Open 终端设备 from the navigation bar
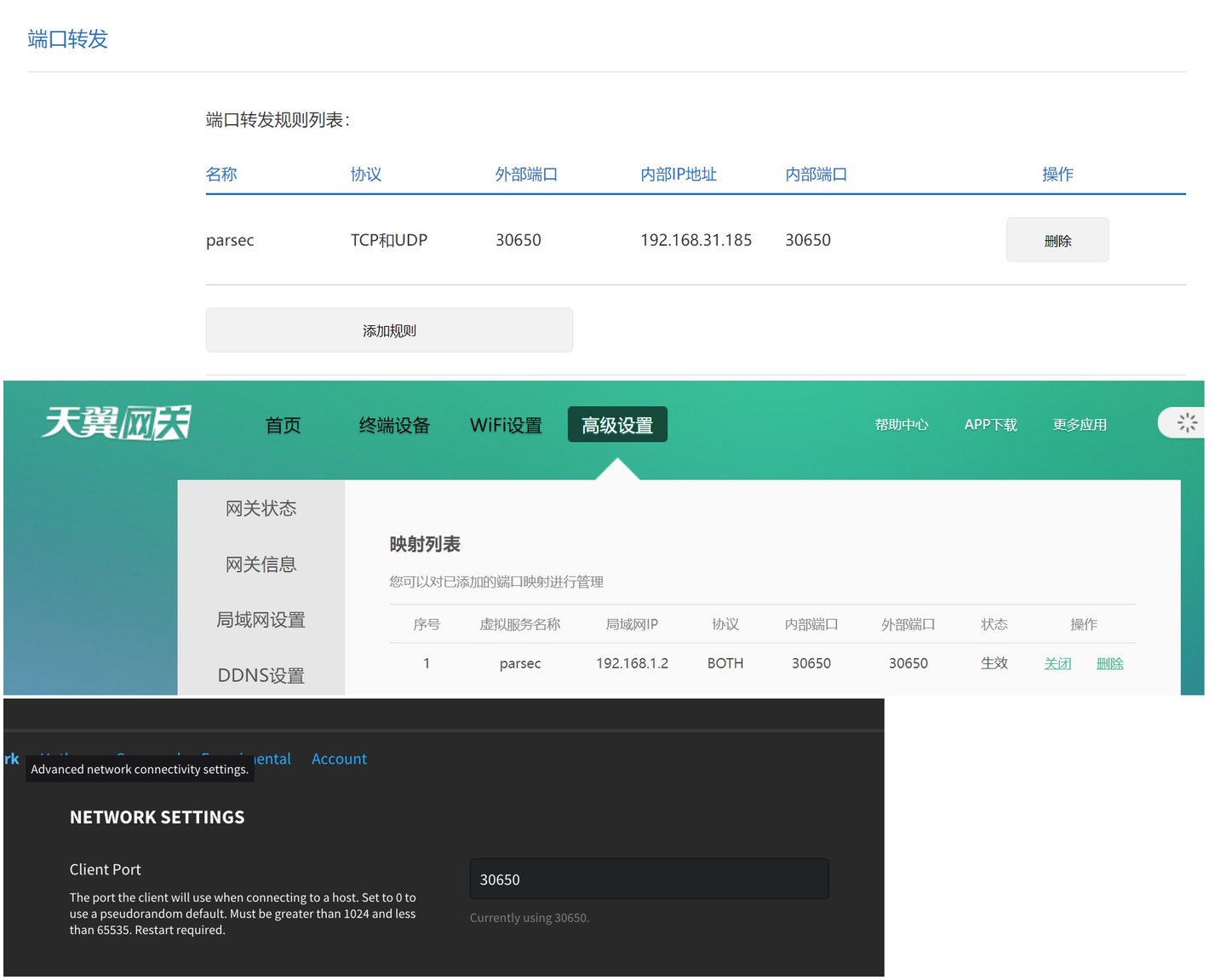This screenshot has width=1226, height=980. pyautogui.click(x=394, y=426)
